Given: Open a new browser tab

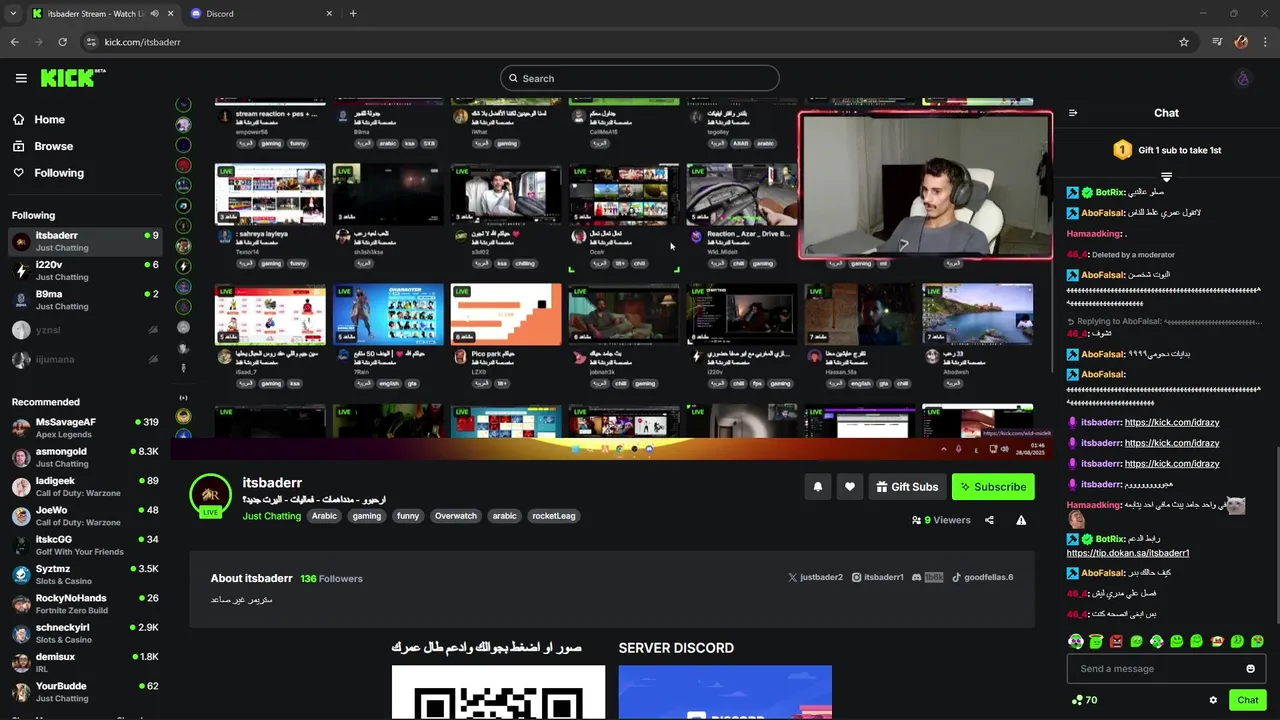Looking at the screenshot, I should (353, 13).
